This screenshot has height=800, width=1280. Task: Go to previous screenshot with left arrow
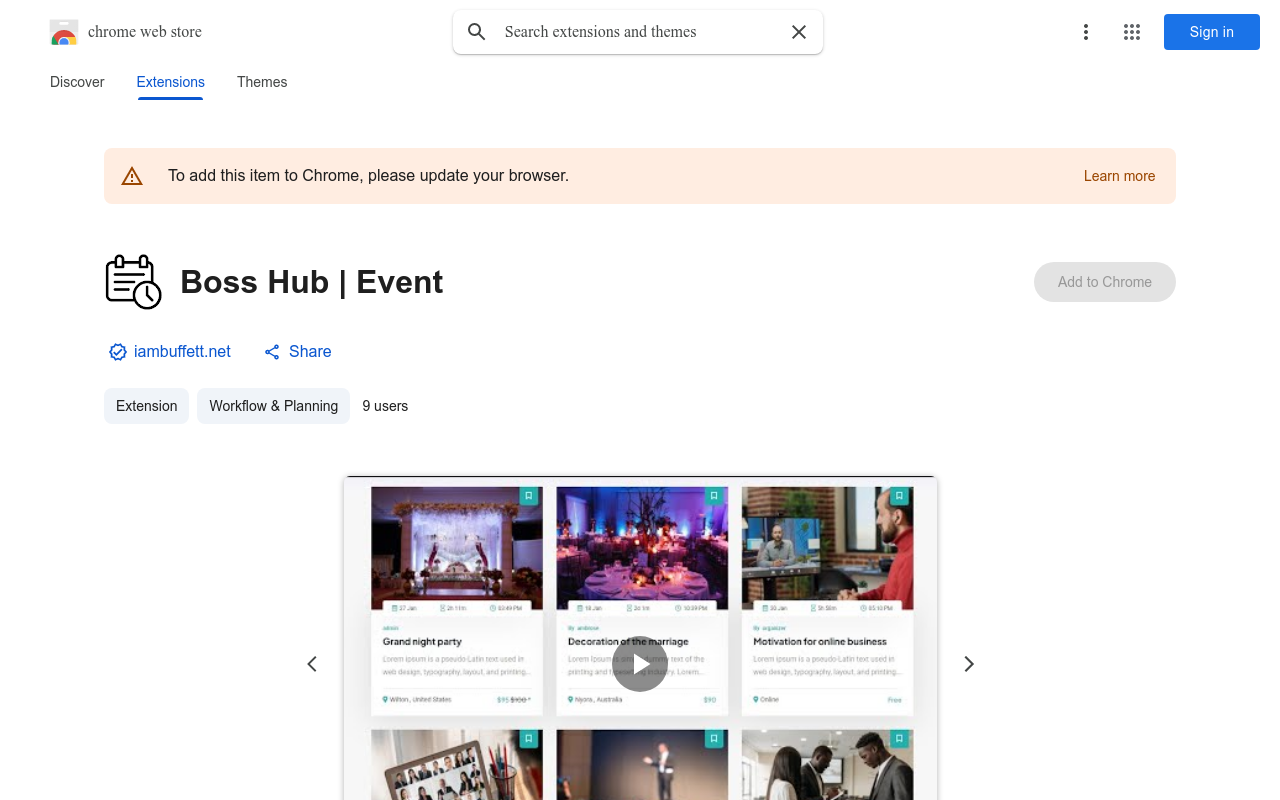(312, 664)
